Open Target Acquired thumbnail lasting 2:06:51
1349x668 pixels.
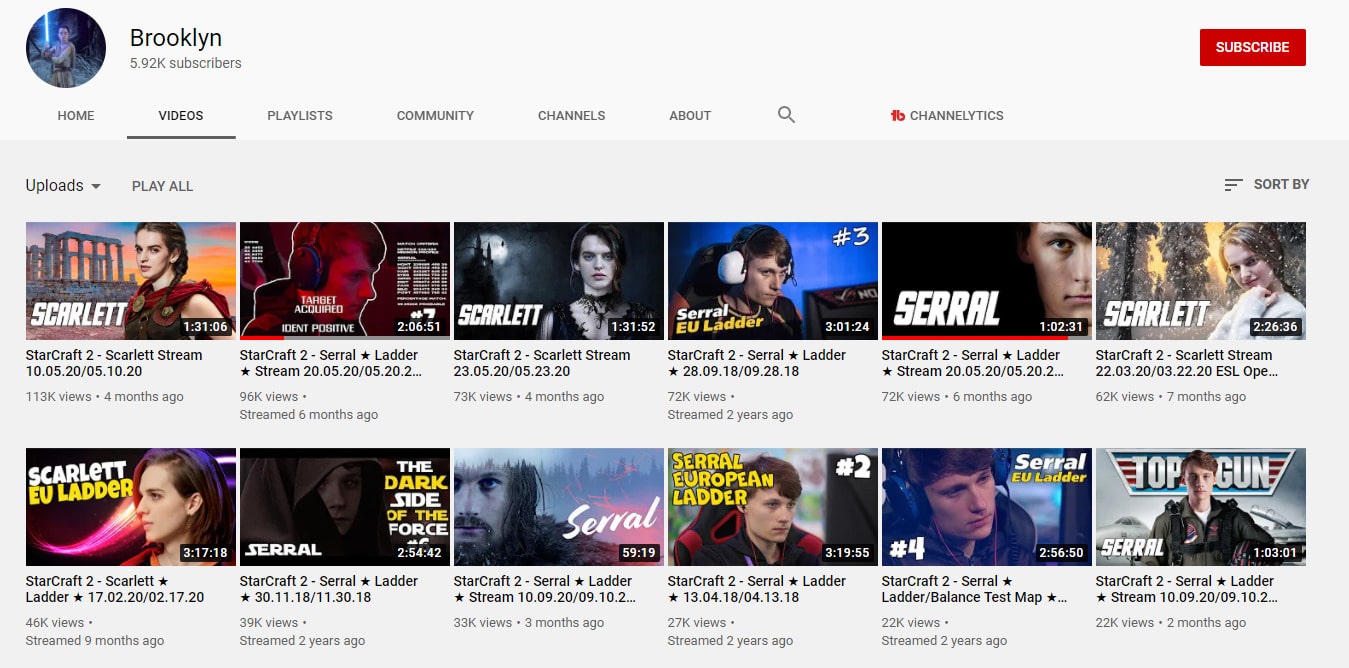pos(345,281)
